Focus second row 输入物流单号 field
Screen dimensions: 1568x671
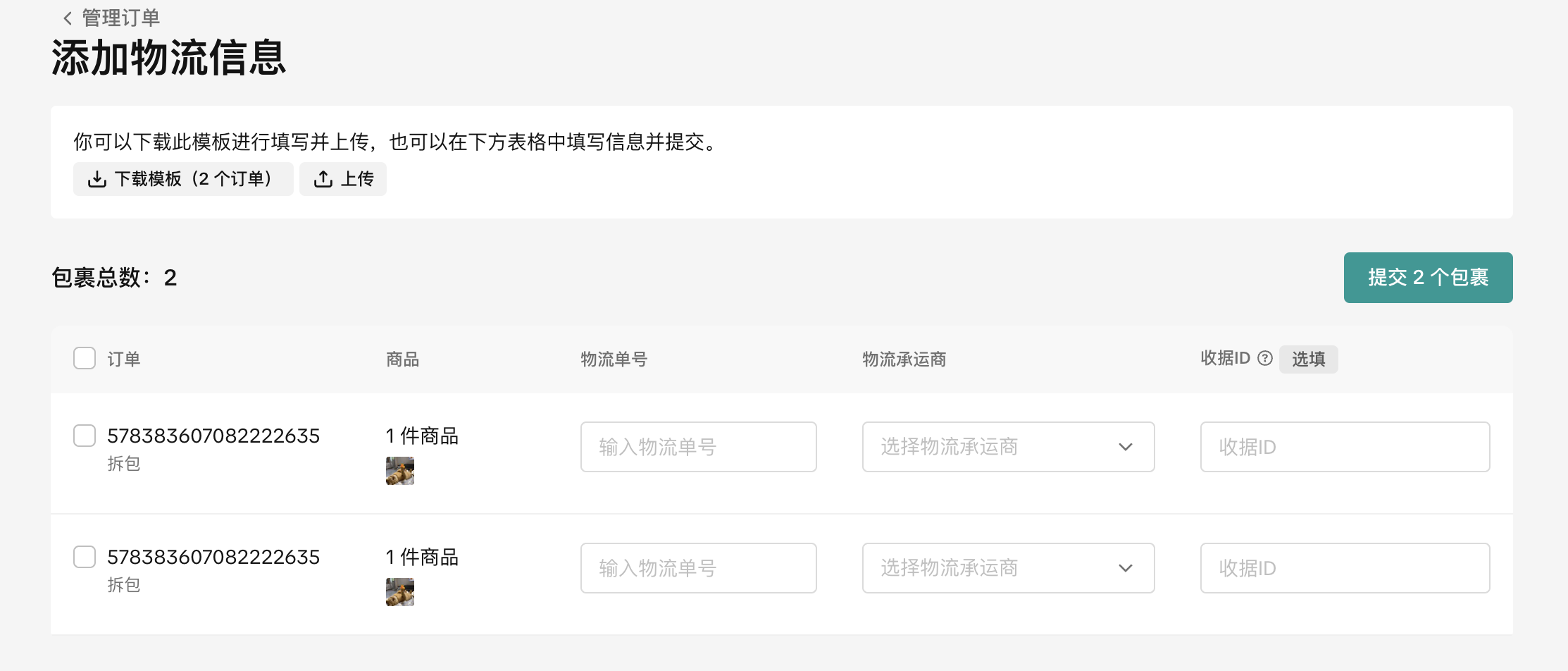[x=698, y=568]
